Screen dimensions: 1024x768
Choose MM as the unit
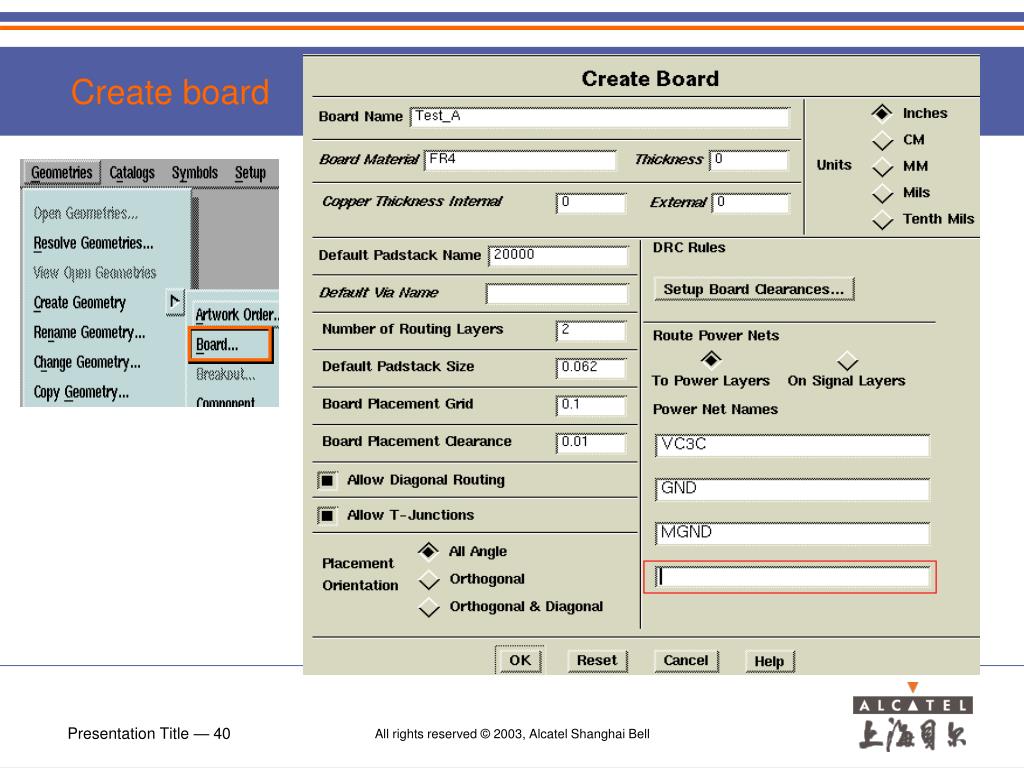[x=882, y=167]
